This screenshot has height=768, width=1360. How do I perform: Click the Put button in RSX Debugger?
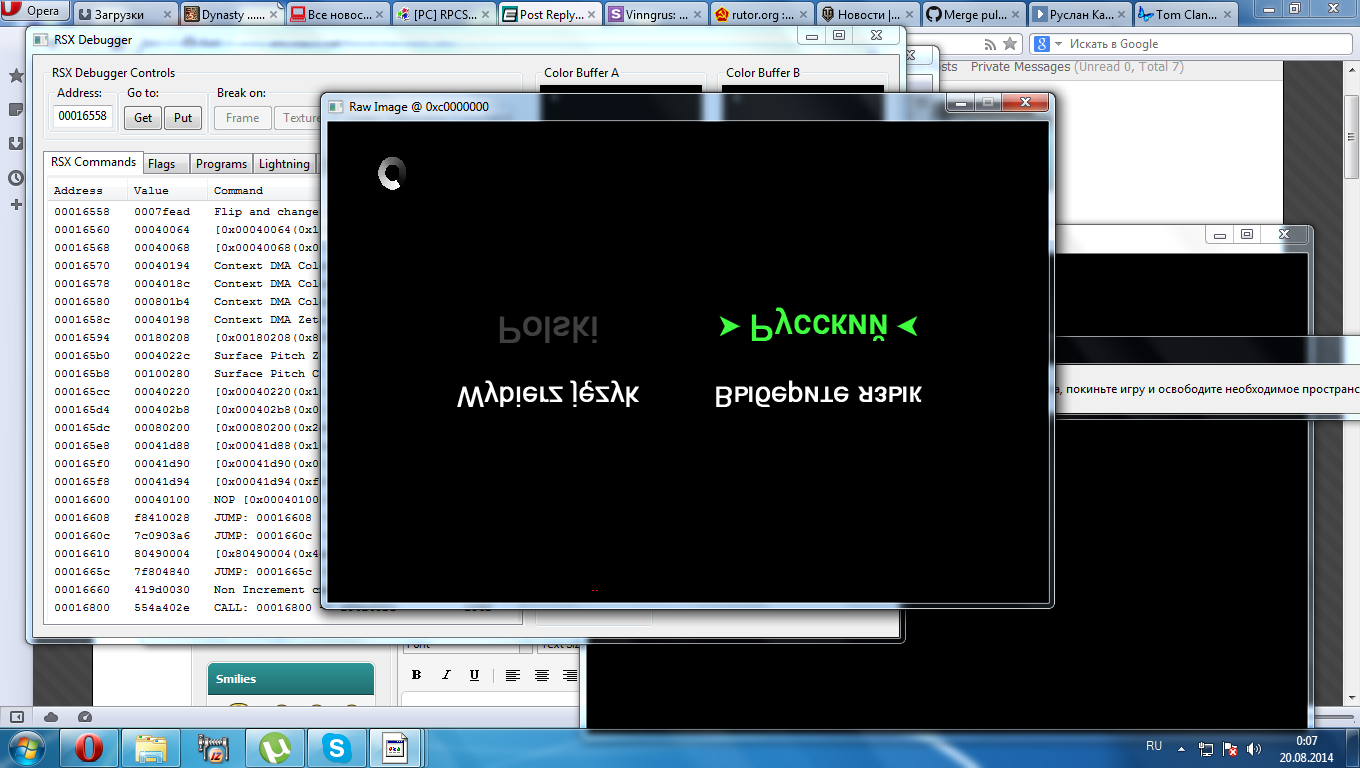pyautogui.click(x=183, y=118)
